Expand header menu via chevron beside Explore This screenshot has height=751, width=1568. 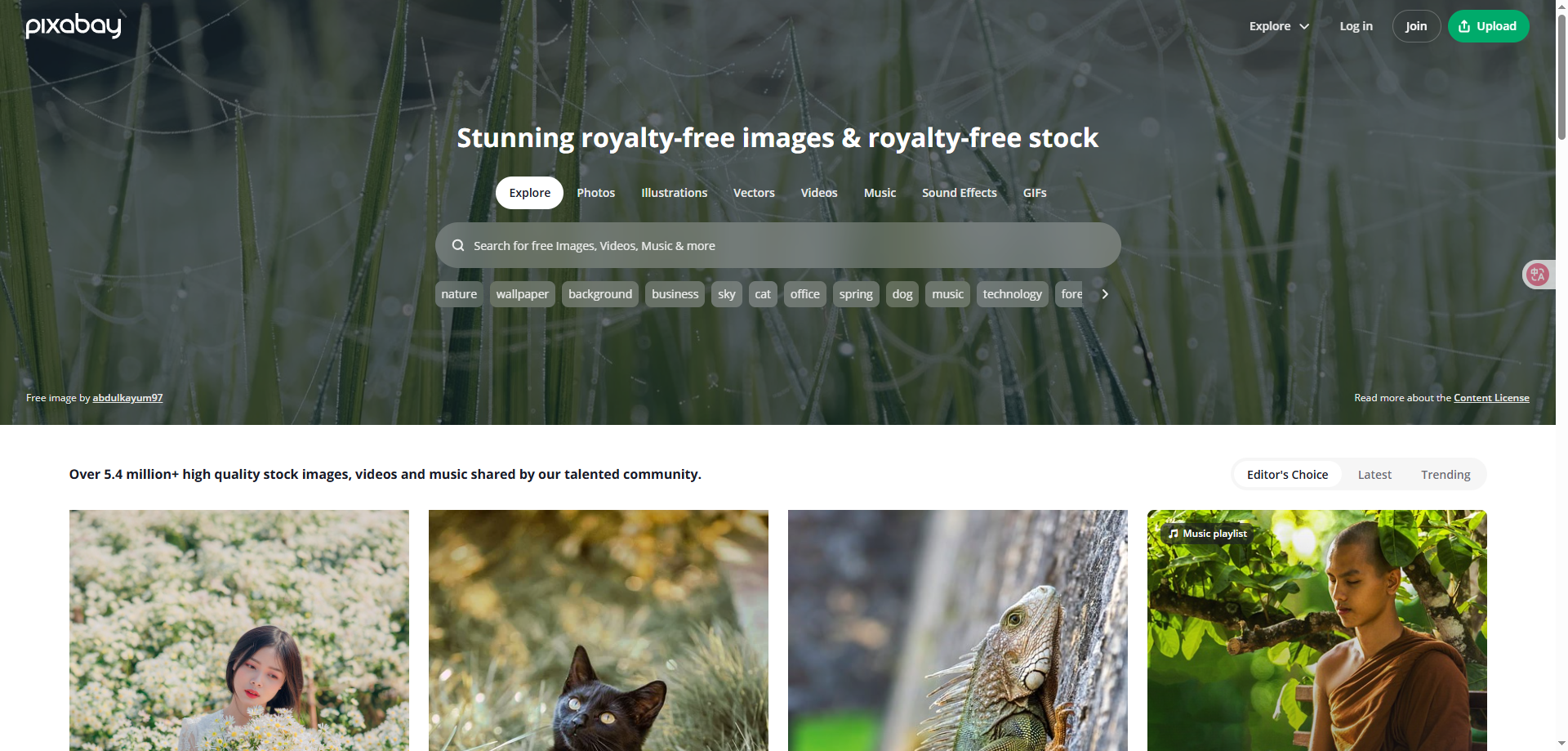[x=1304, y=26]
